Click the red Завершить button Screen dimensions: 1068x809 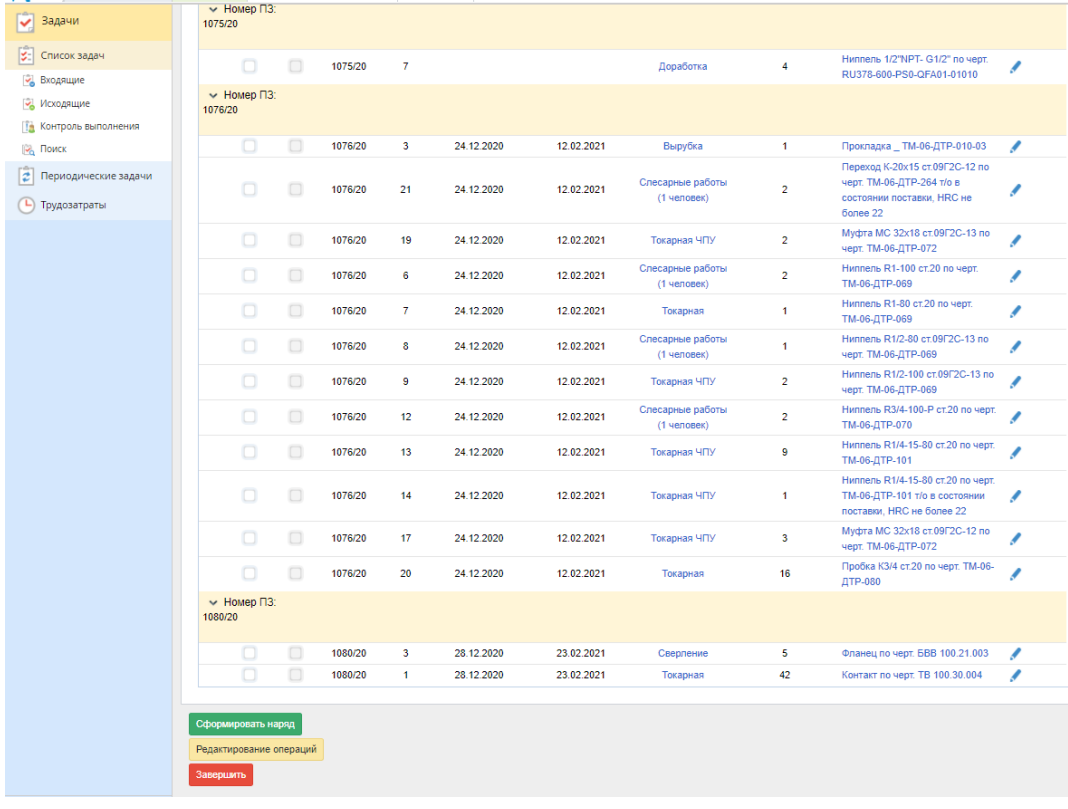tap(221, 775)
